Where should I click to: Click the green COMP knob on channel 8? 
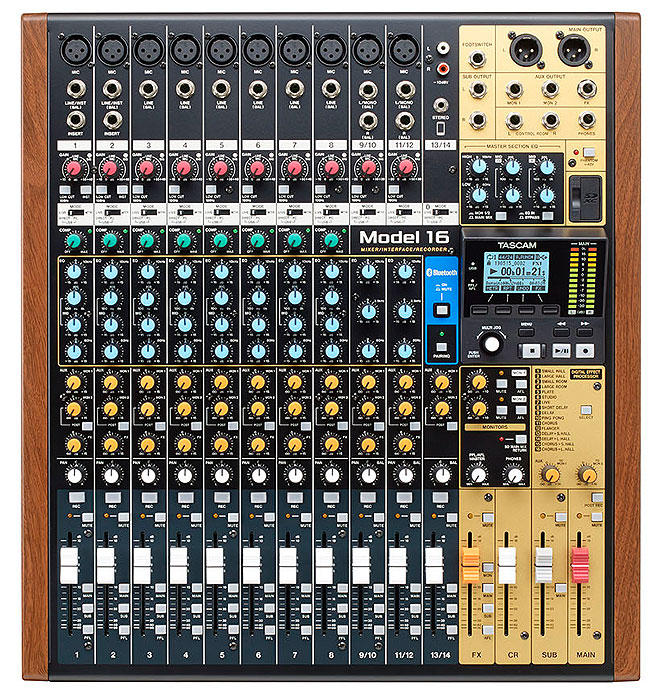pyautogui.click(x=331, y=240)
